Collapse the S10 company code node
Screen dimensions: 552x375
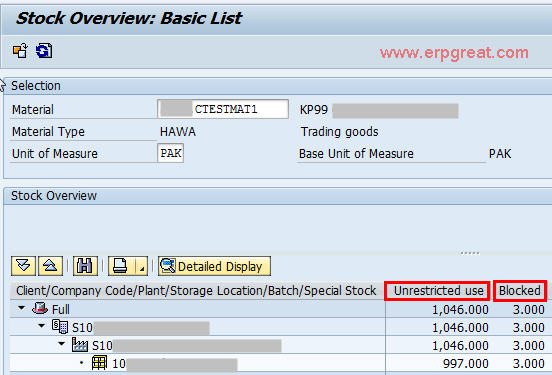click(x=42, y=326)
